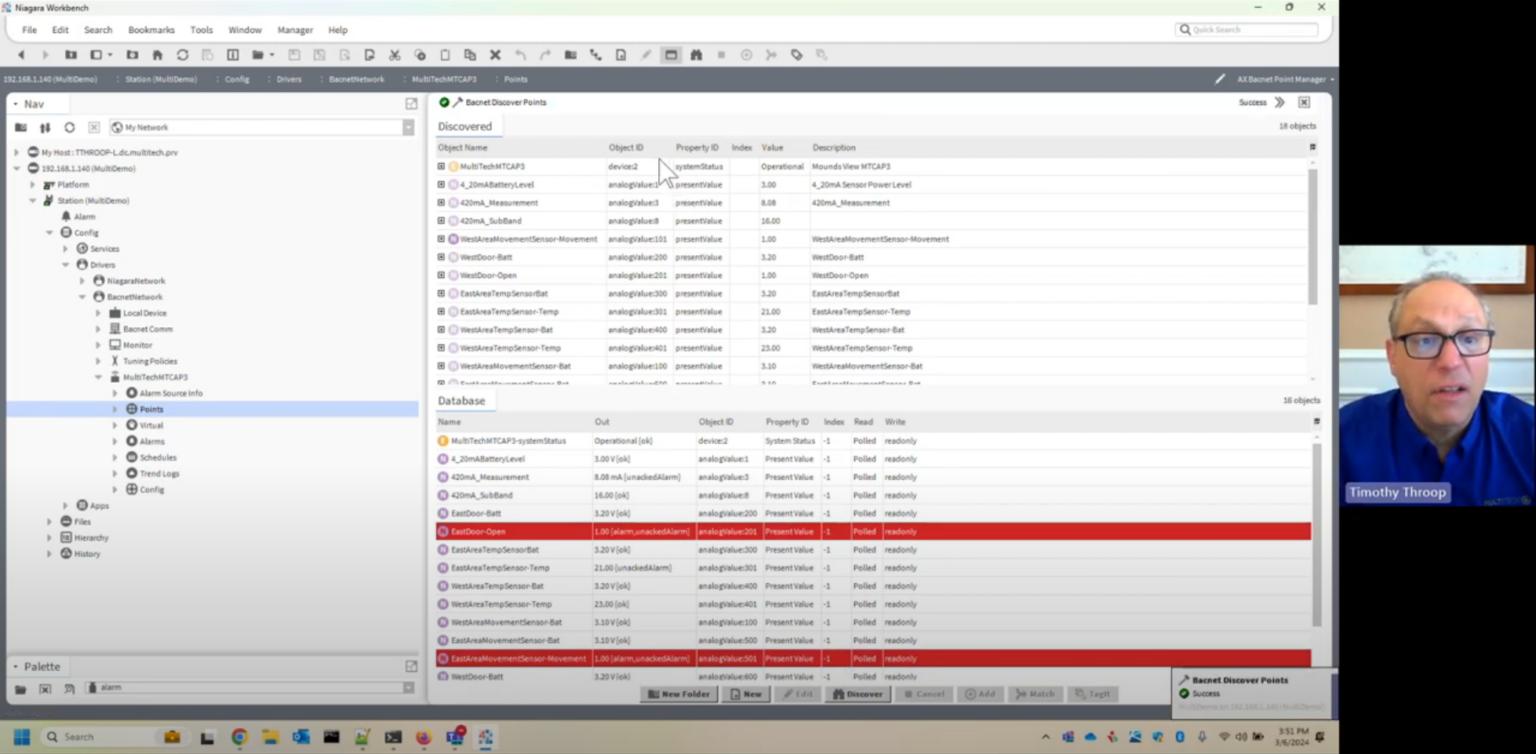Click the double-arrow icon next to Success
This screenshot has width=1536, height=754.
click(x=1279, y=102)
